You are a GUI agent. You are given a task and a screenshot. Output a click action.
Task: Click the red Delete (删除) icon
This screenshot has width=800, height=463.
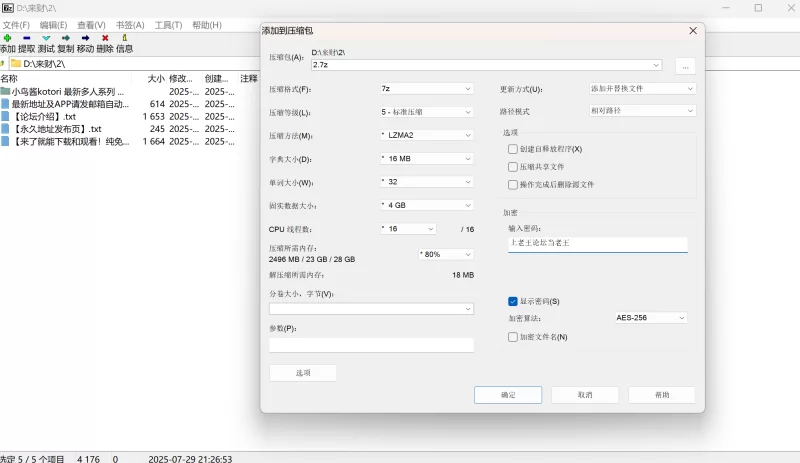click(105, 38)
